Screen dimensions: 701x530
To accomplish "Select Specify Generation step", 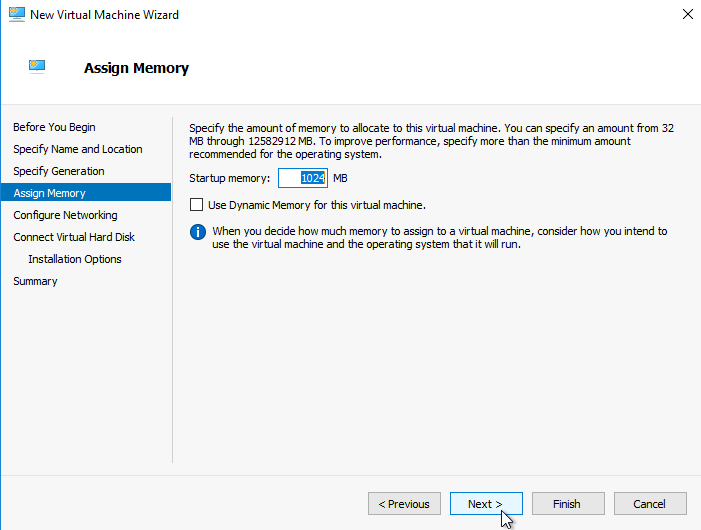I will pos(59,171).
